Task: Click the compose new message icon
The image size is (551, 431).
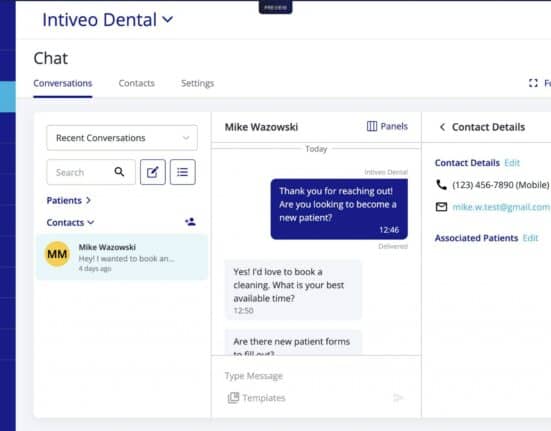Action: [x=153, y=172]
